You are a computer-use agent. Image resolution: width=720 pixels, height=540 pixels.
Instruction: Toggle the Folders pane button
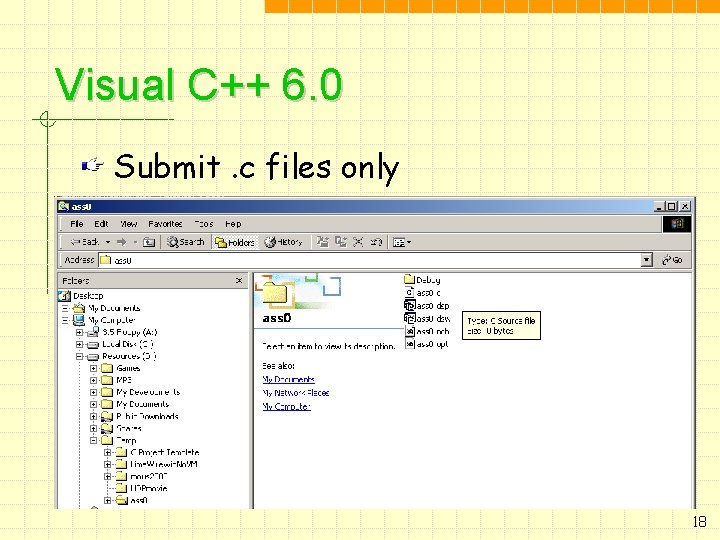(x=235, y=242)
